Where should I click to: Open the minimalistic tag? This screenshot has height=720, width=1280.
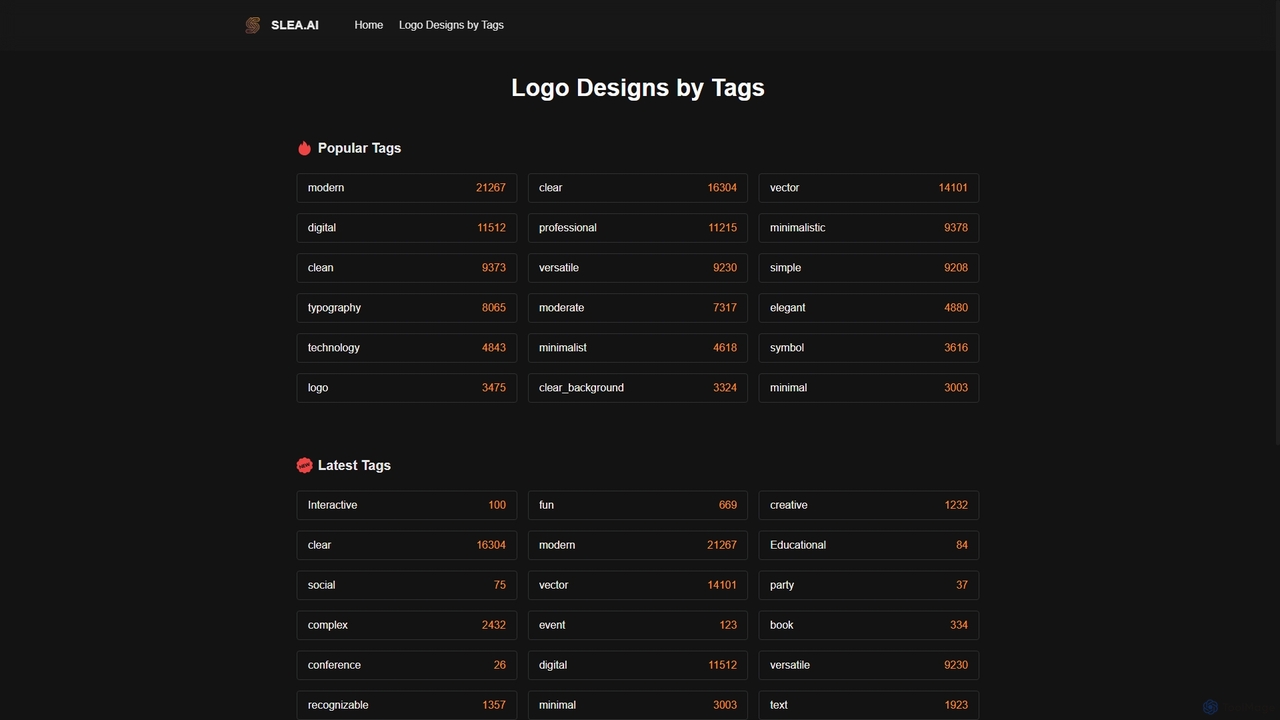[x=869, y=228]
